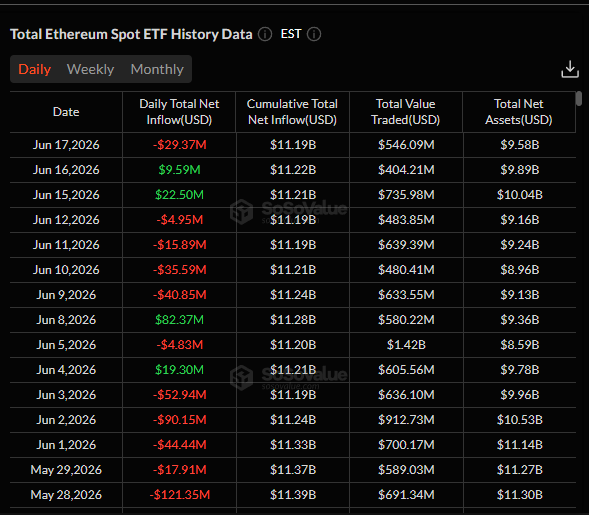Select the Daily tab
Viewport: 589px width, 515px height.
pos(35,69)
